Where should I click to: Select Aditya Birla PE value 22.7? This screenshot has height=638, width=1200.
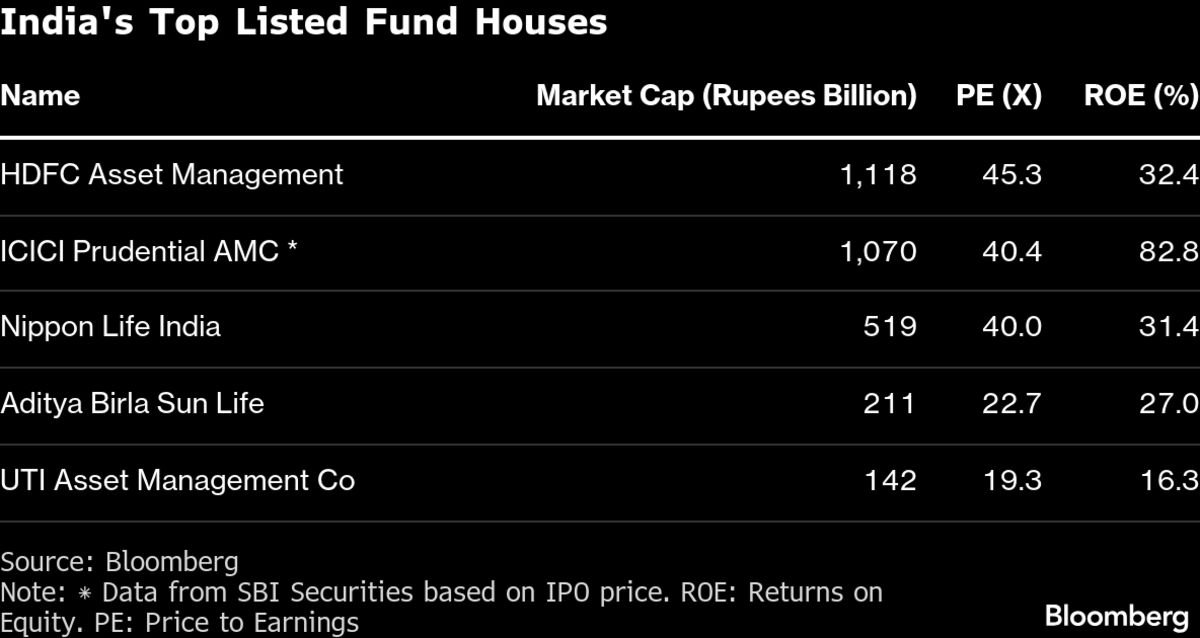coord(1012,404)
